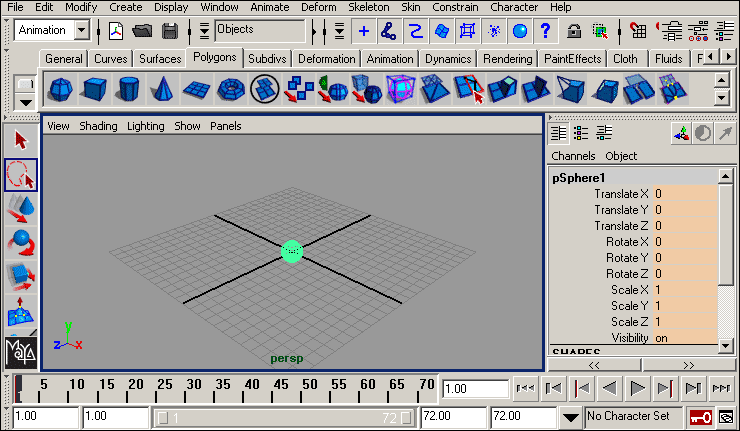Activate the Rotate tool with sphere icon
740x431 pixels.
coord(21,242)
